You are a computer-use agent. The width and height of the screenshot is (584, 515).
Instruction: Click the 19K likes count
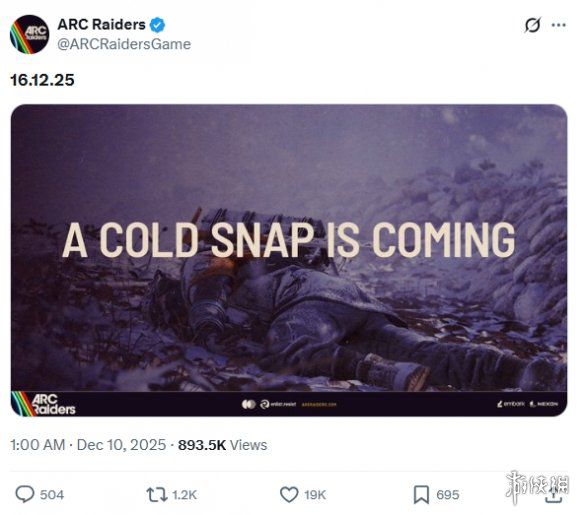pyautogui.click(x=315, y=495)
